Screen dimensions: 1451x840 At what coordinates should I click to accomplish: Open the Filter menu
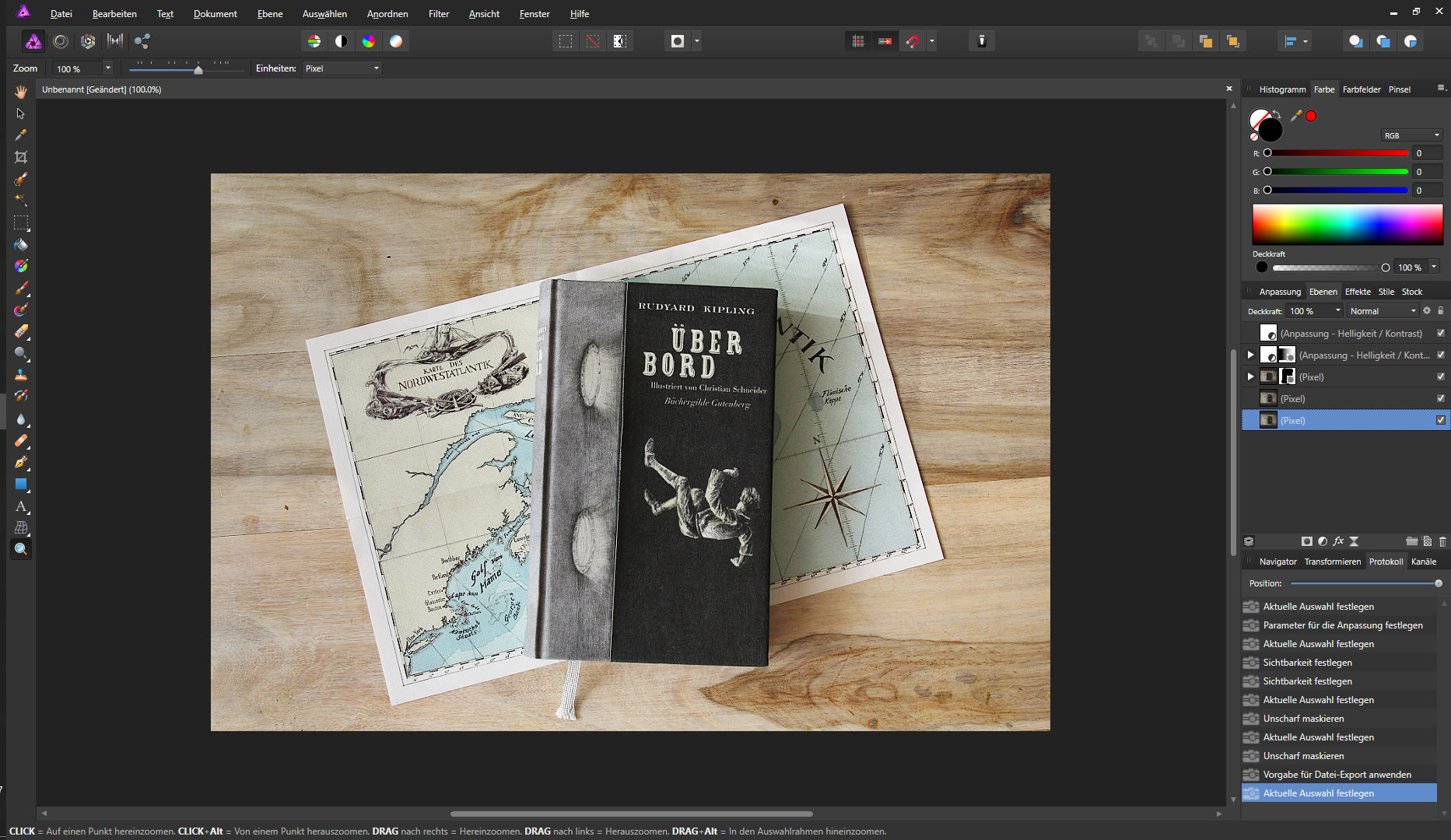click(x=439, y=14)
